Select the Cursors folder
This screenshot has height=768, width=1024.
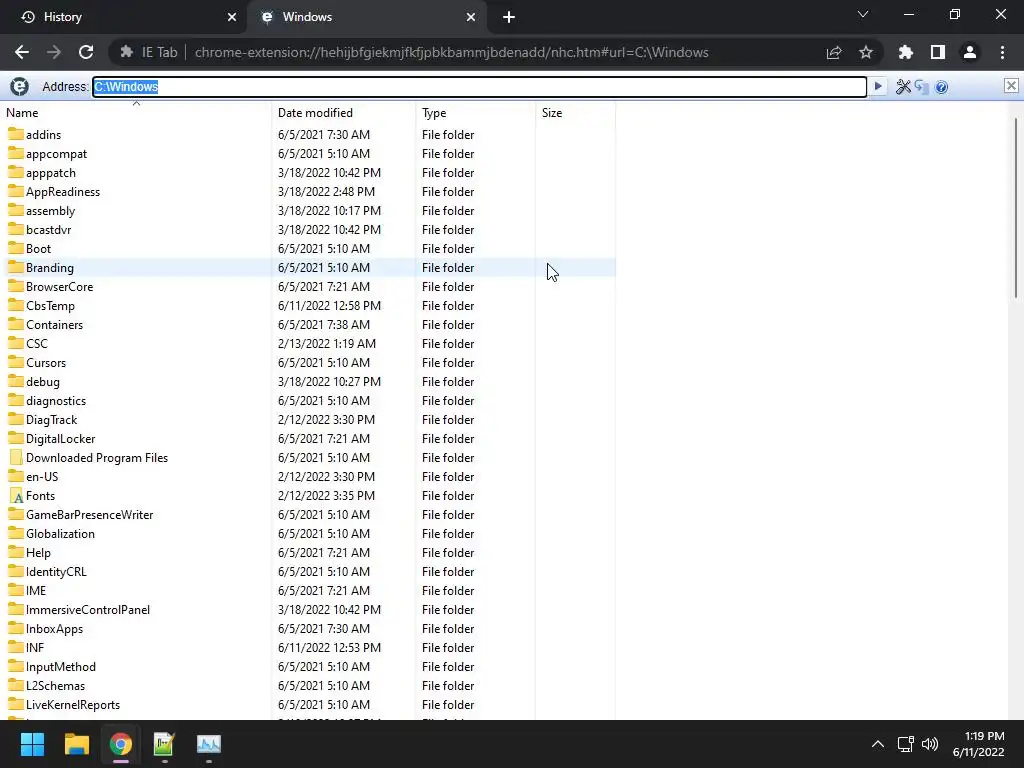46,362
